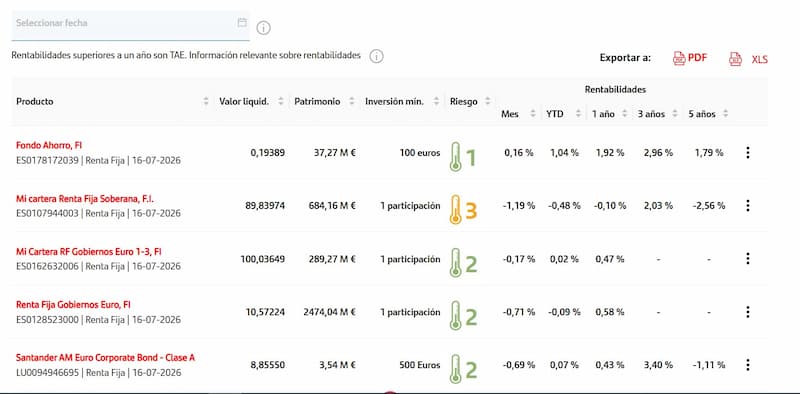Click PDF export label

[697, 58]
